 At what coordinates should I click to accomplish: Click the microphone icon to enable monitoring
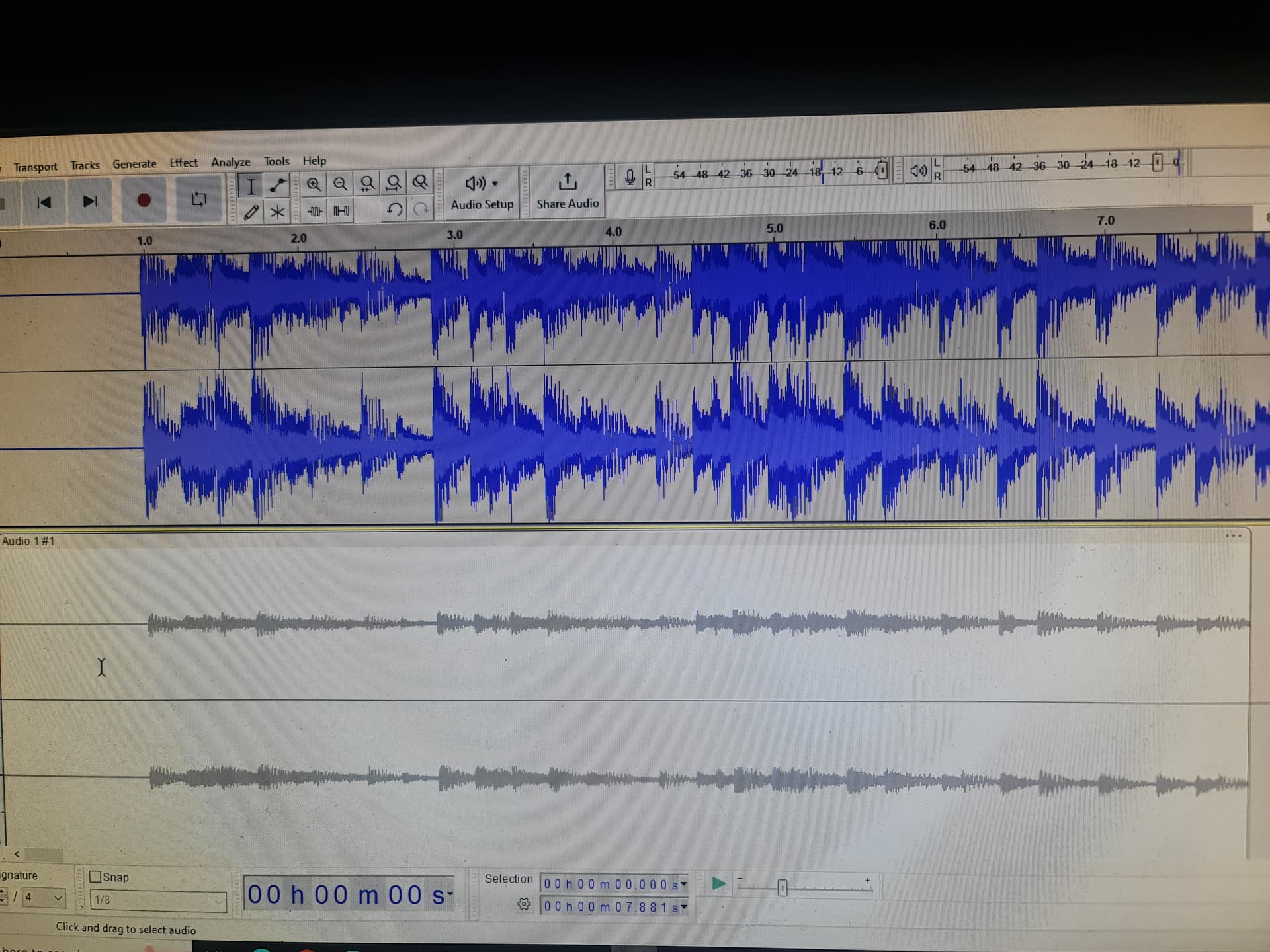[630, 175]
